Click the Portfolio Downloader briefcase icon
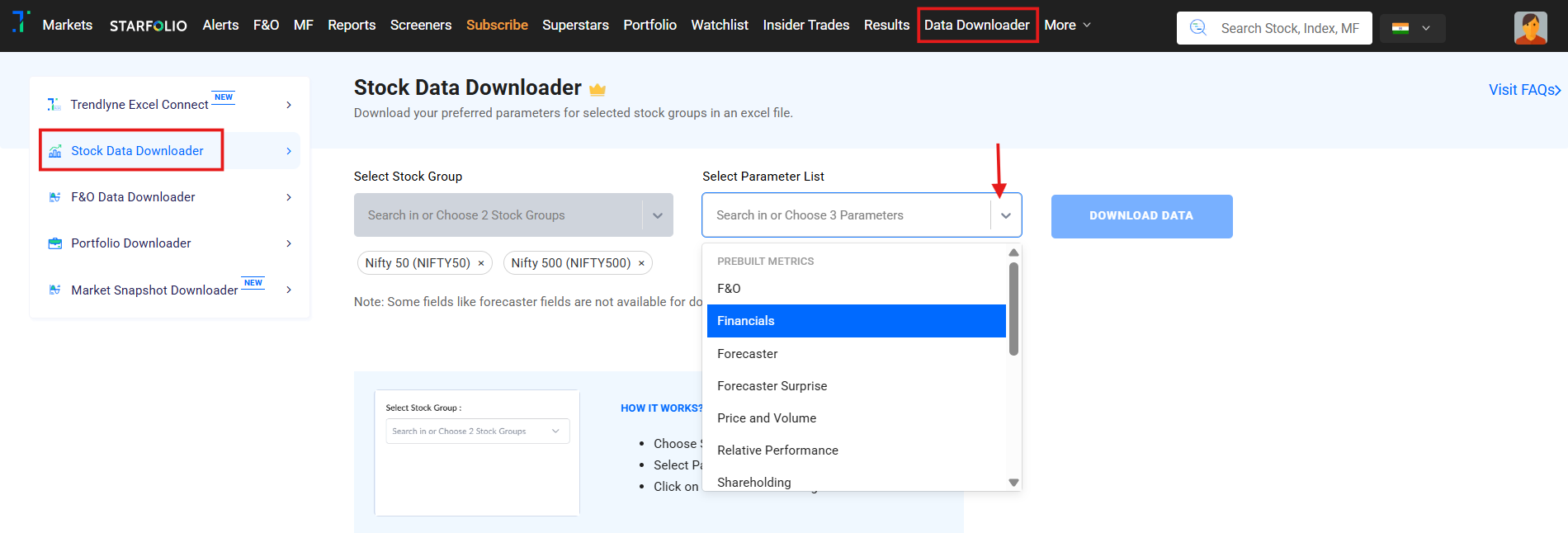The width and height of the screenshot is (1568, 533). click(55, 243)
